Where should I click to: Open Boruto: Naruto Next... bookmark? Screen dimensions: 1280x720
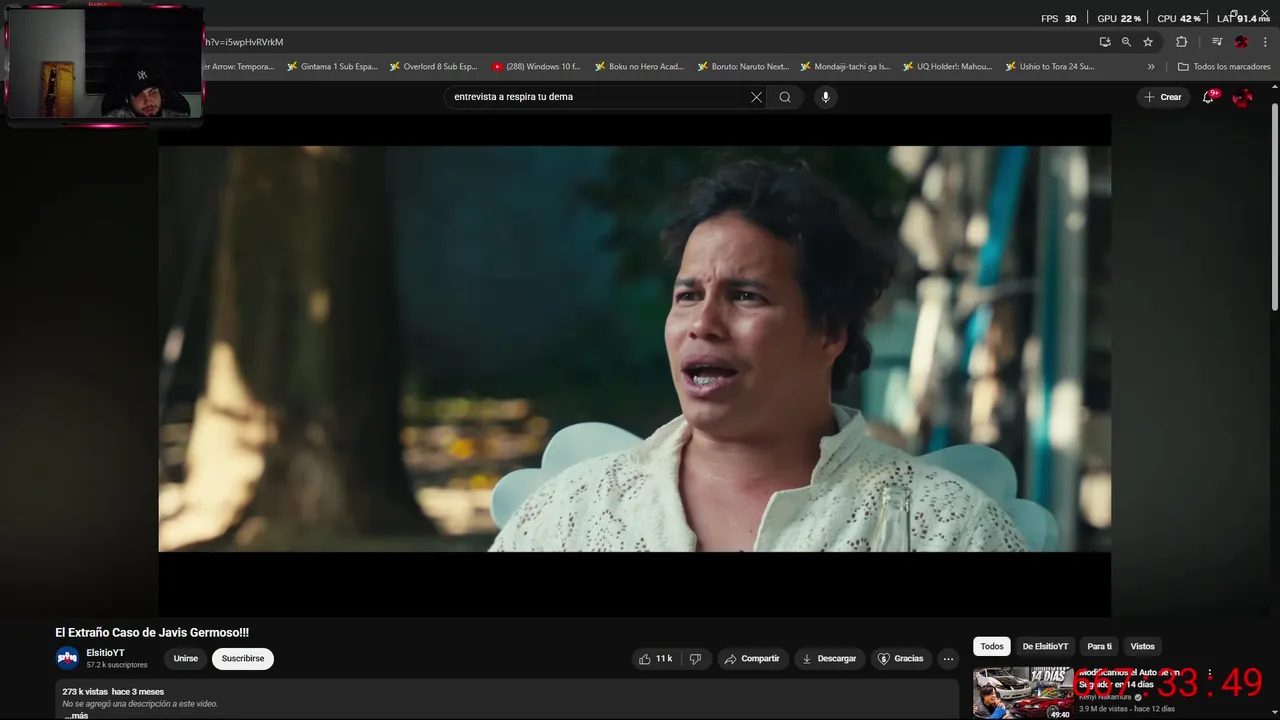coord(743,67)
